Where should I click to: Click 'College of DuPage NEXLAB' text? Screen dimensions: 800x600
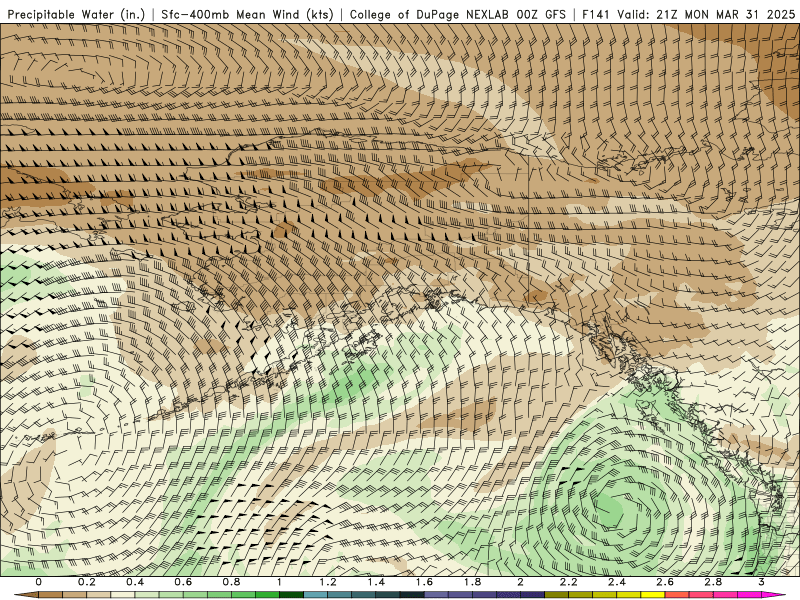point(429,15)
